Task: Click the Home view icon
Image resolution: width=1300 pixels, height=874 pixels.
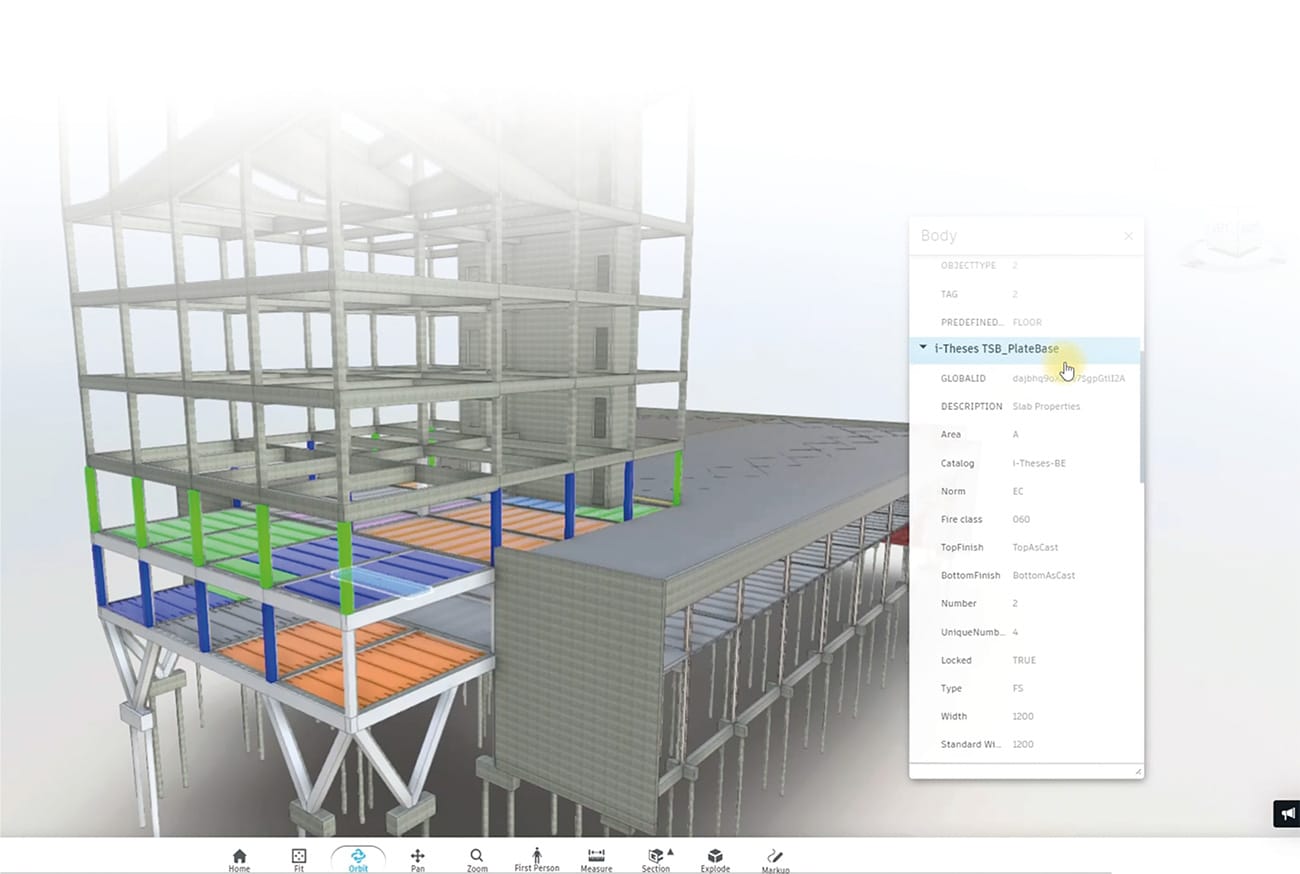Action: (239, 860)
